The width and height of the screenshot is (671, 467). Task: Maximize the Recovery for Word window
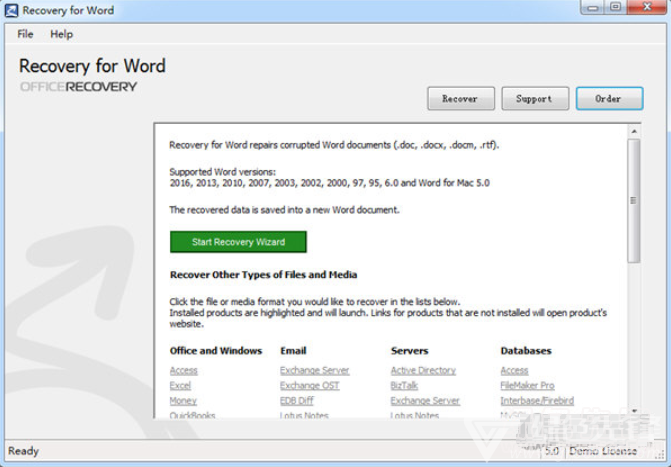[615, 7]
